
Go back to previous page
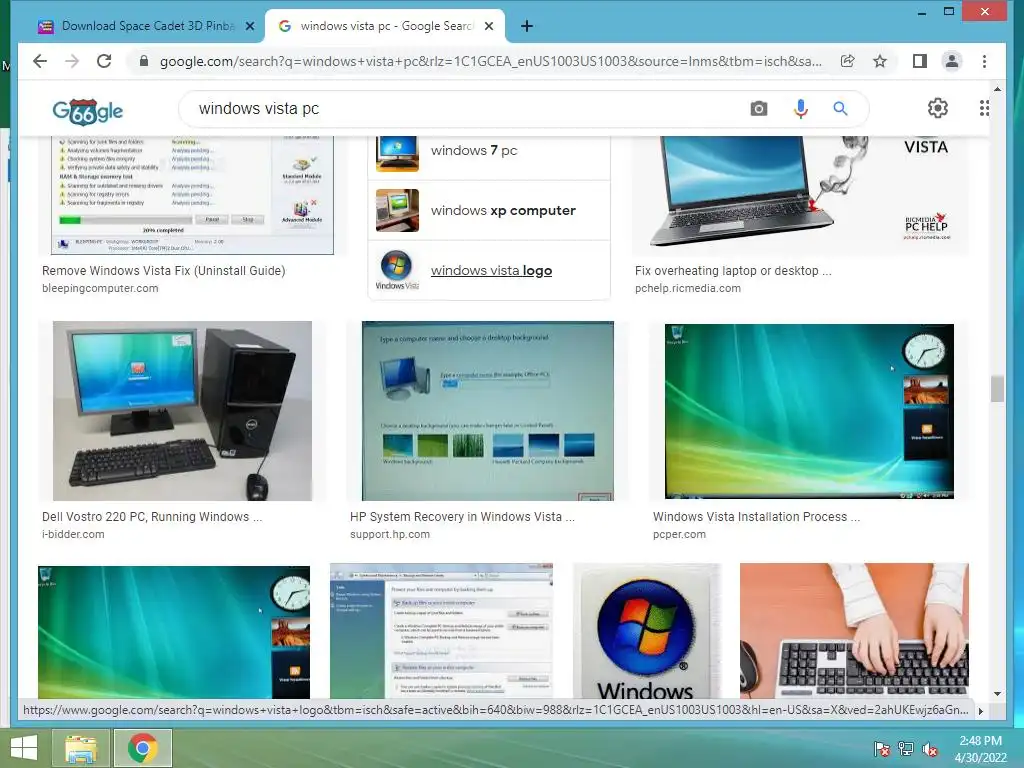coord(40,61)
